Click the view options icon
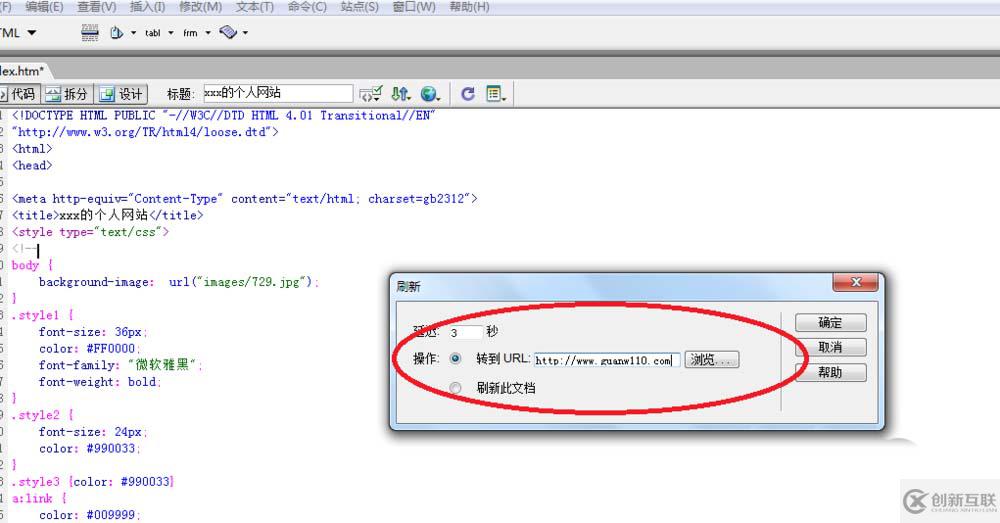Screen dimensions: 1000x523 click(x=496, y=94)
